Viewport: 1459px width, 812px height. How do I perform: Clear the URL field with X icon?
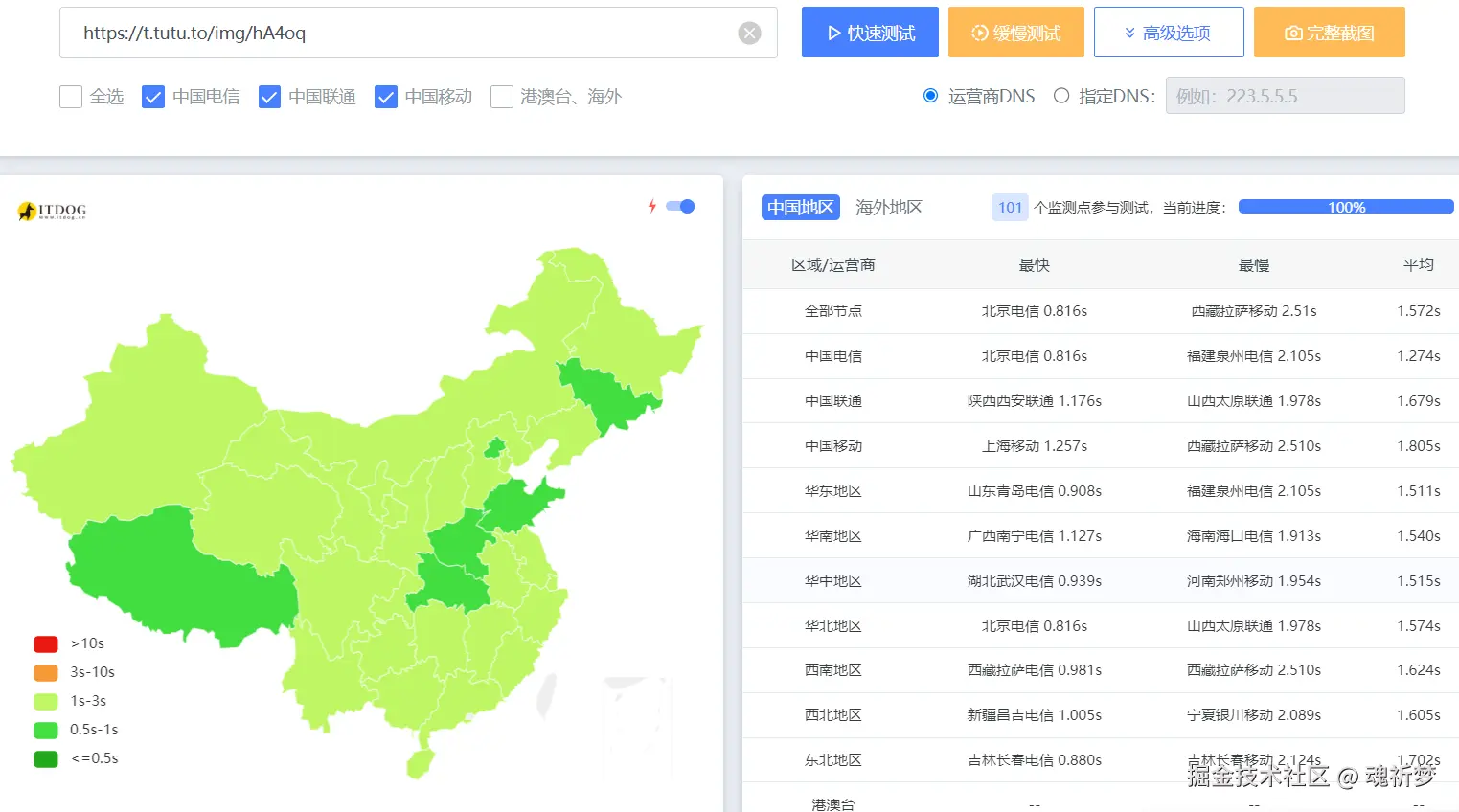pyautogui.click(x=749, y=34)
